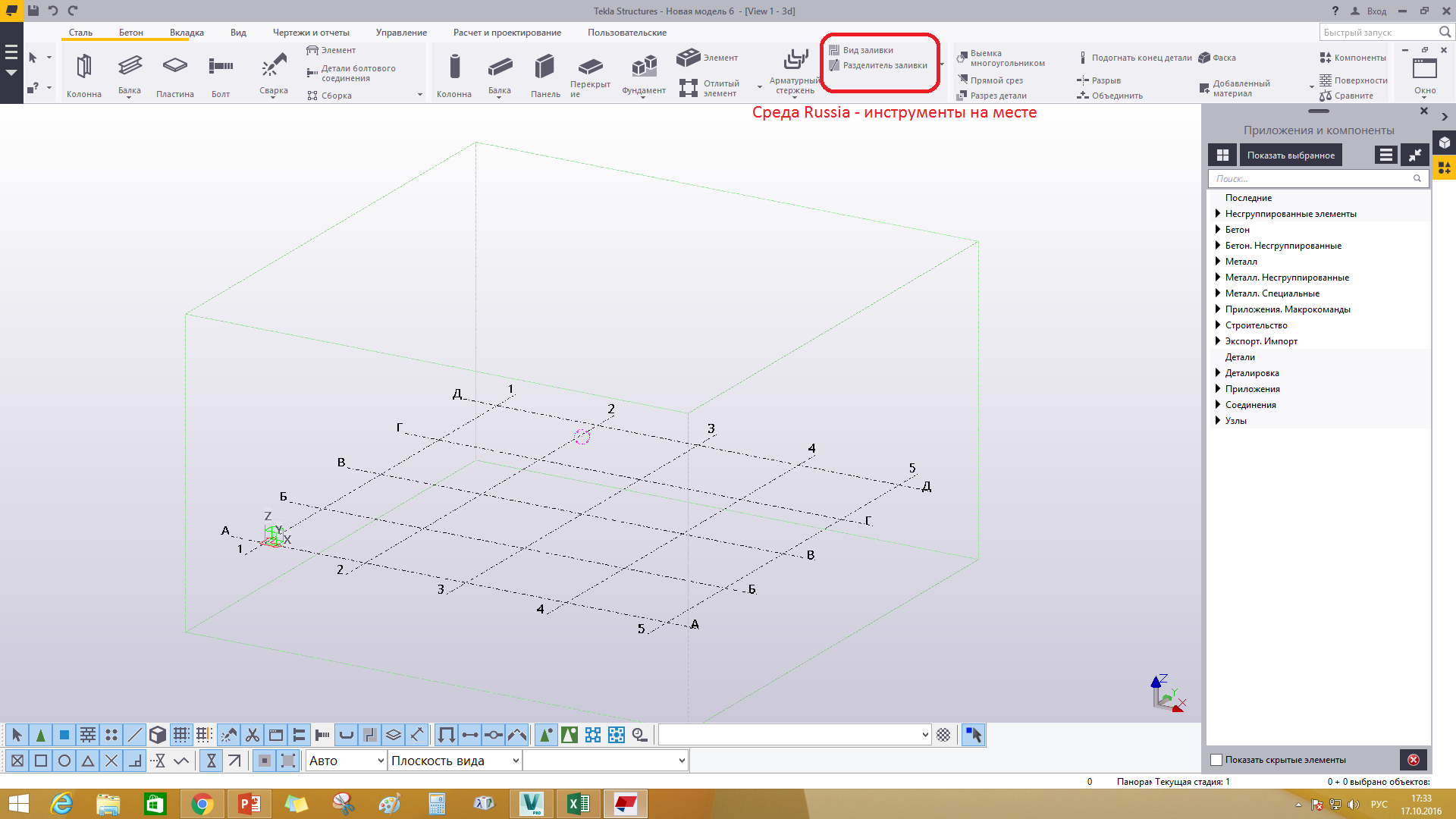The image size is (1456, 819).
Task: Toggle grid view in the components panel
Action: click(1222, 155)
